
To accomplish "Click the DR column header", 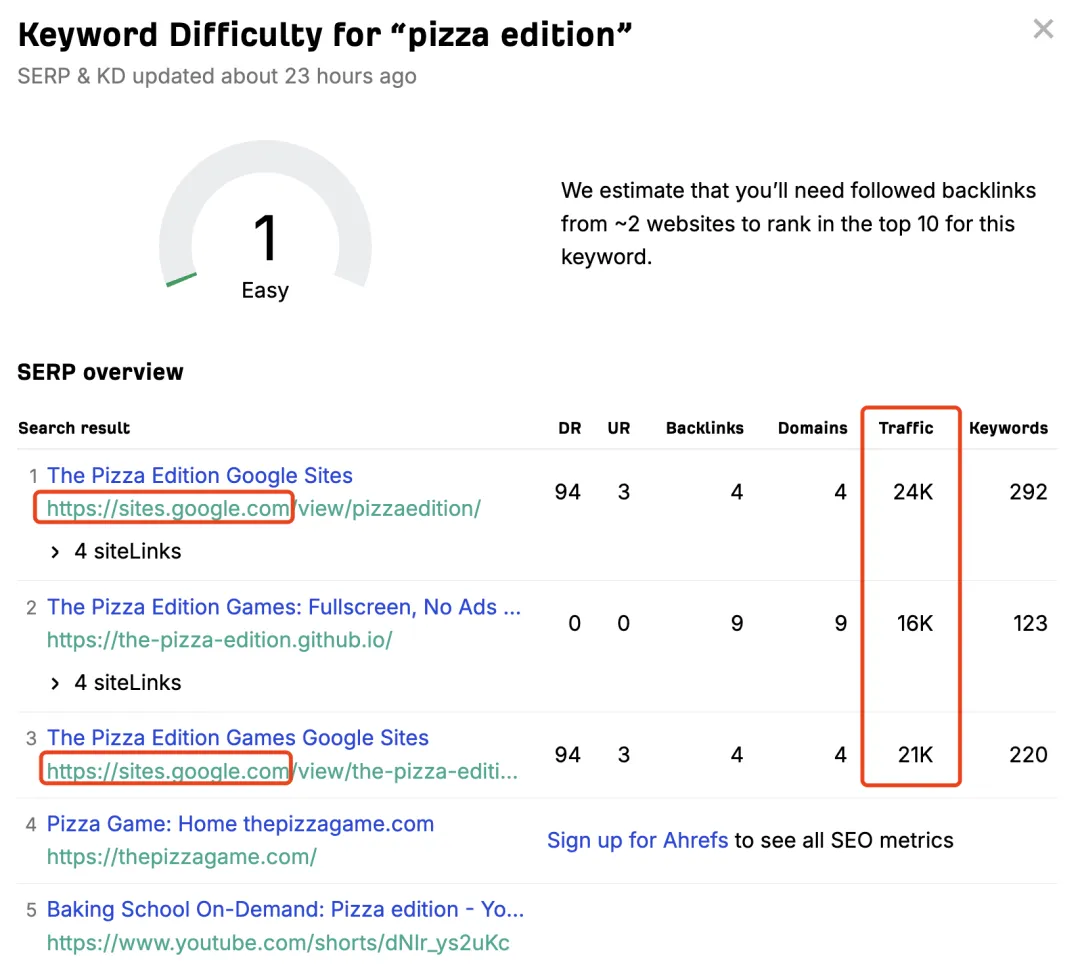I will 569,428.
